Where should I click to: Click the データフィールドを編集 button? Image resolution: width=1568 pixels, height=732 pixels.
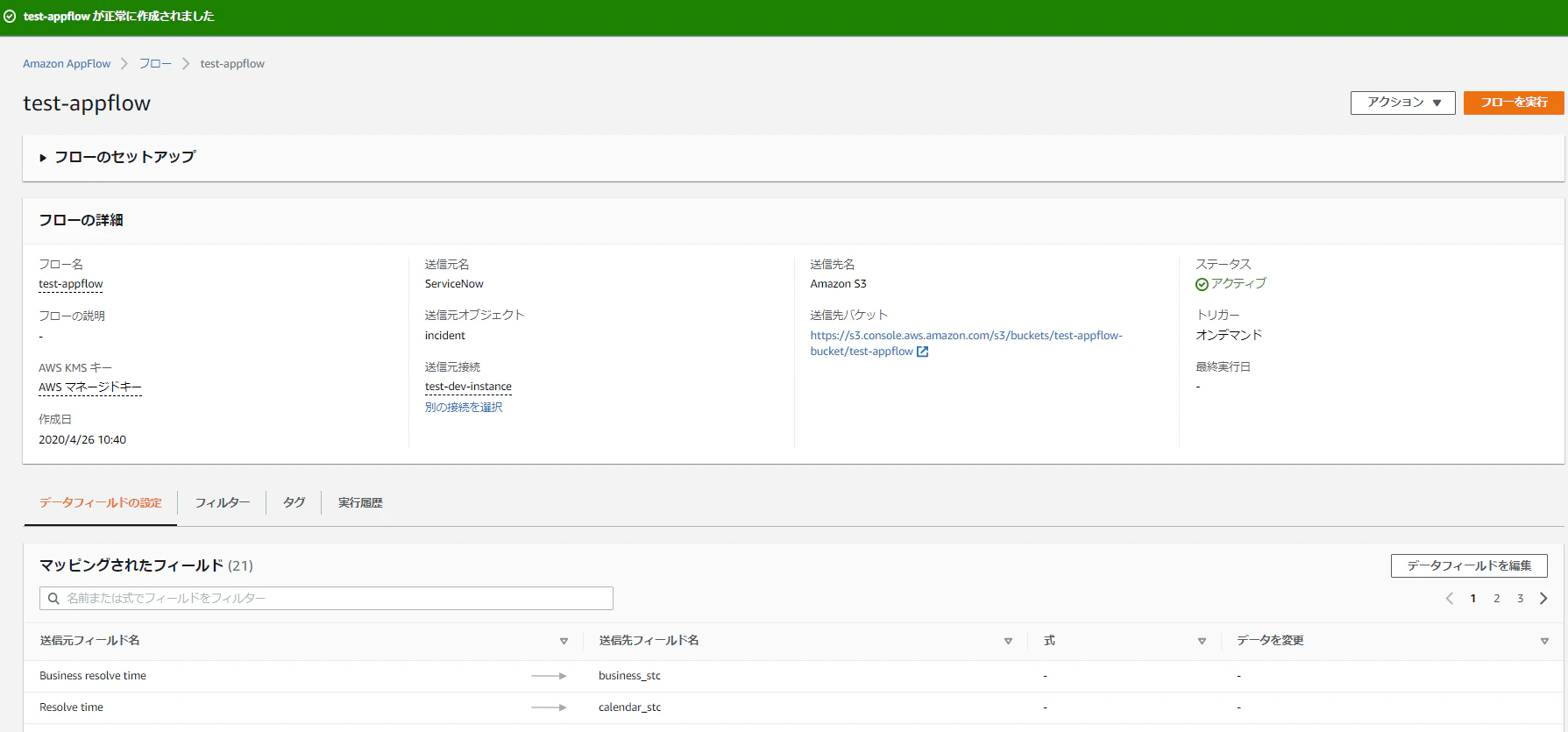1469,565
